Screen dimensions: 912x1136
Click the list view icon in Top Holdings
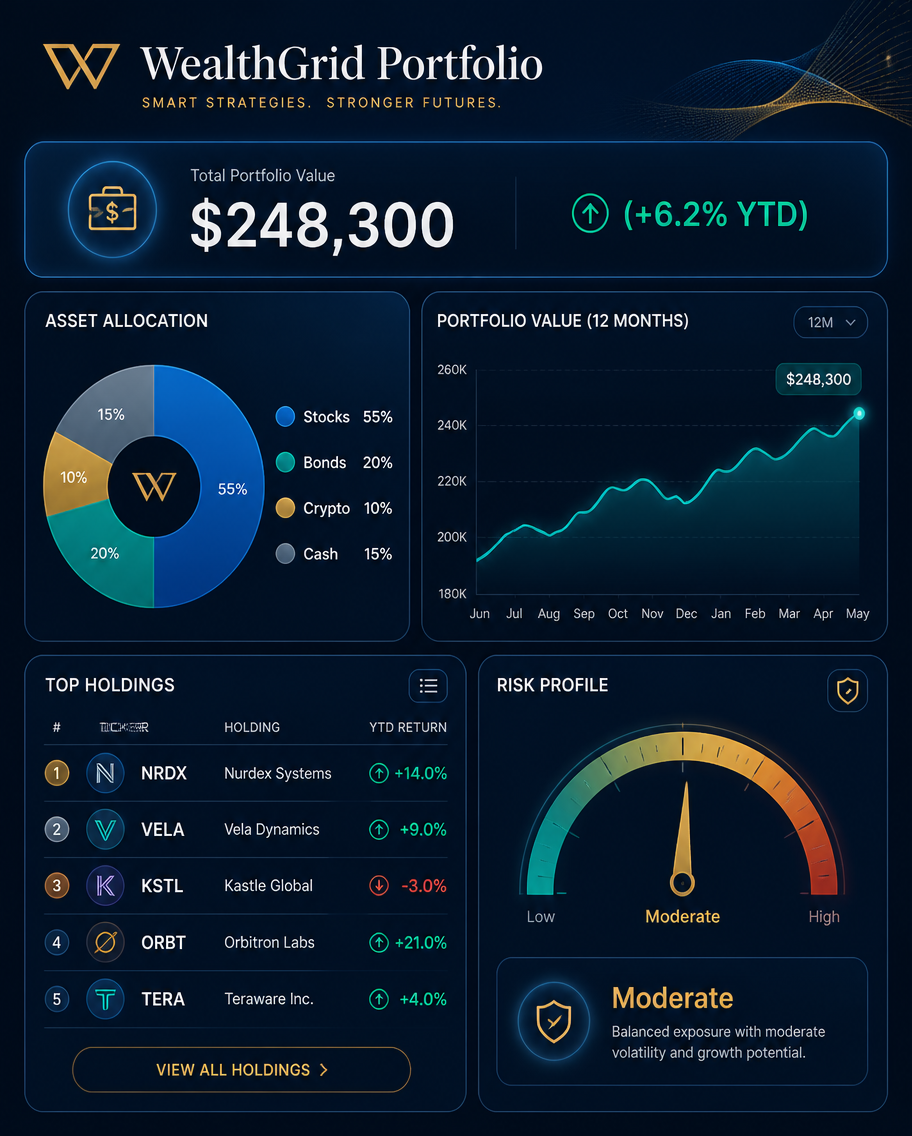(x=428, y=685)
